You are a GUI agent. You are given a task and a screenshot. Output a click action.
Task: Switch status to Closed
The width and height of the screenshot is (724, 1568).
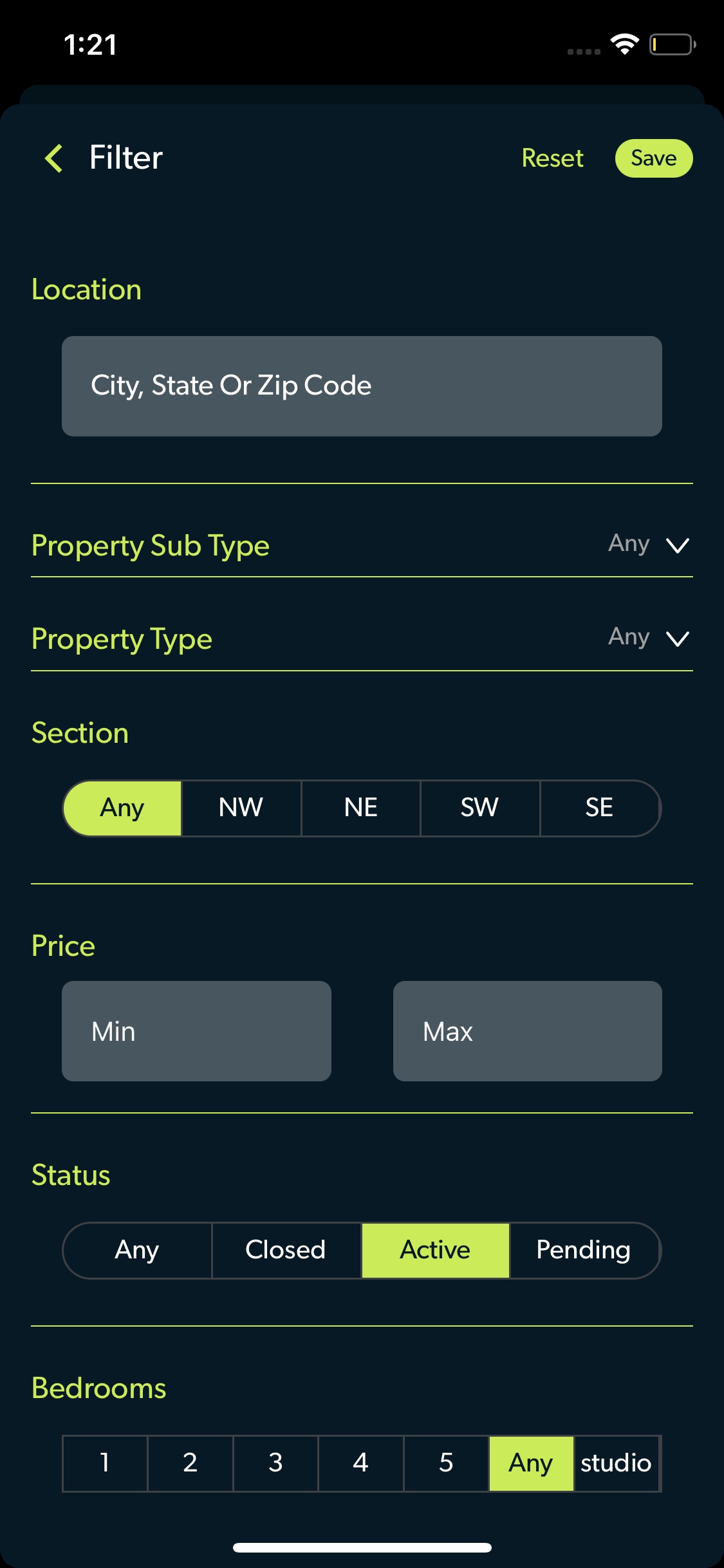(286, 1250)
